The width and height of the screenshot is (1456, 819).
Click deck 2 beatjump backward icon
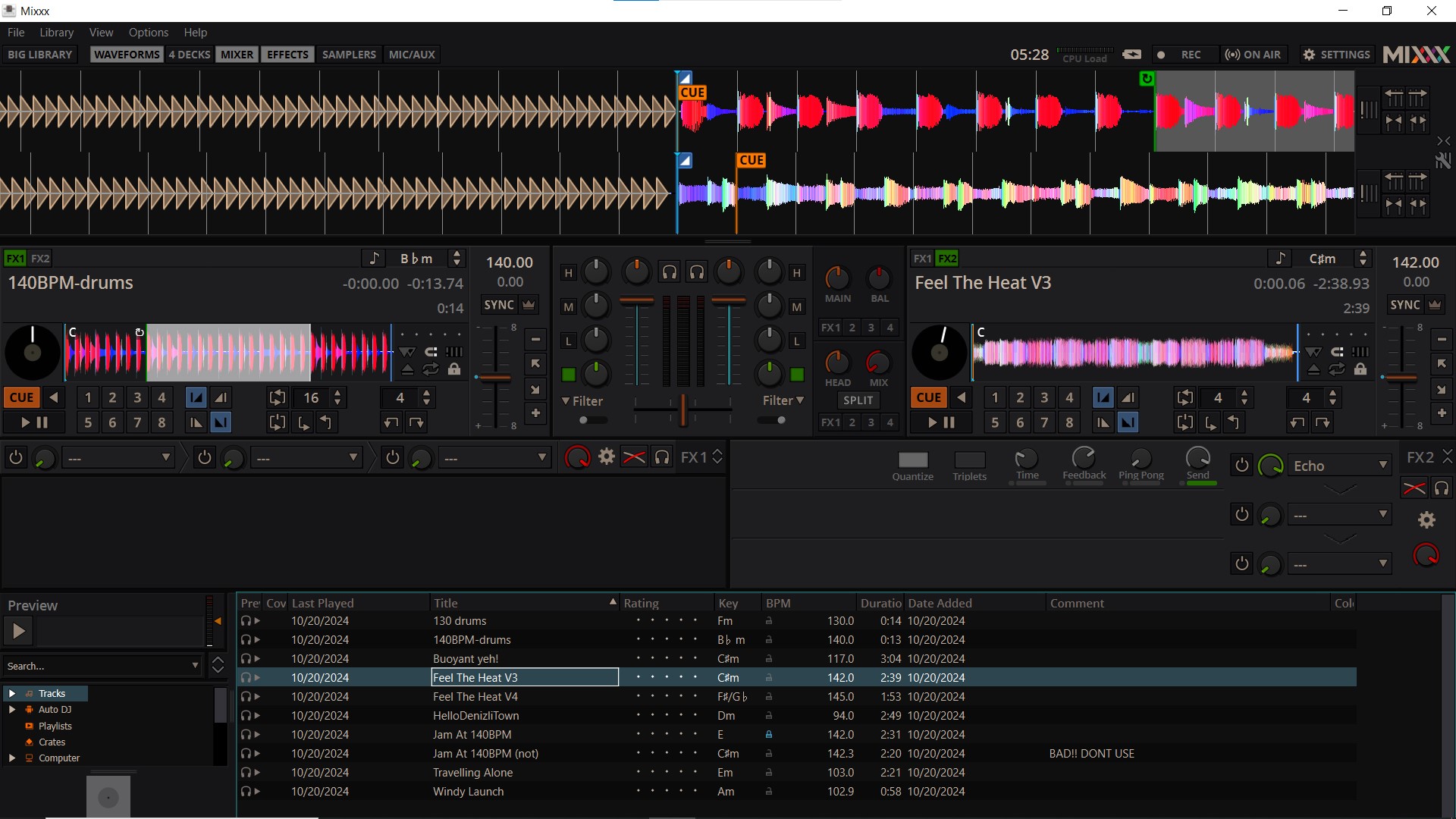pos(1297,422)
